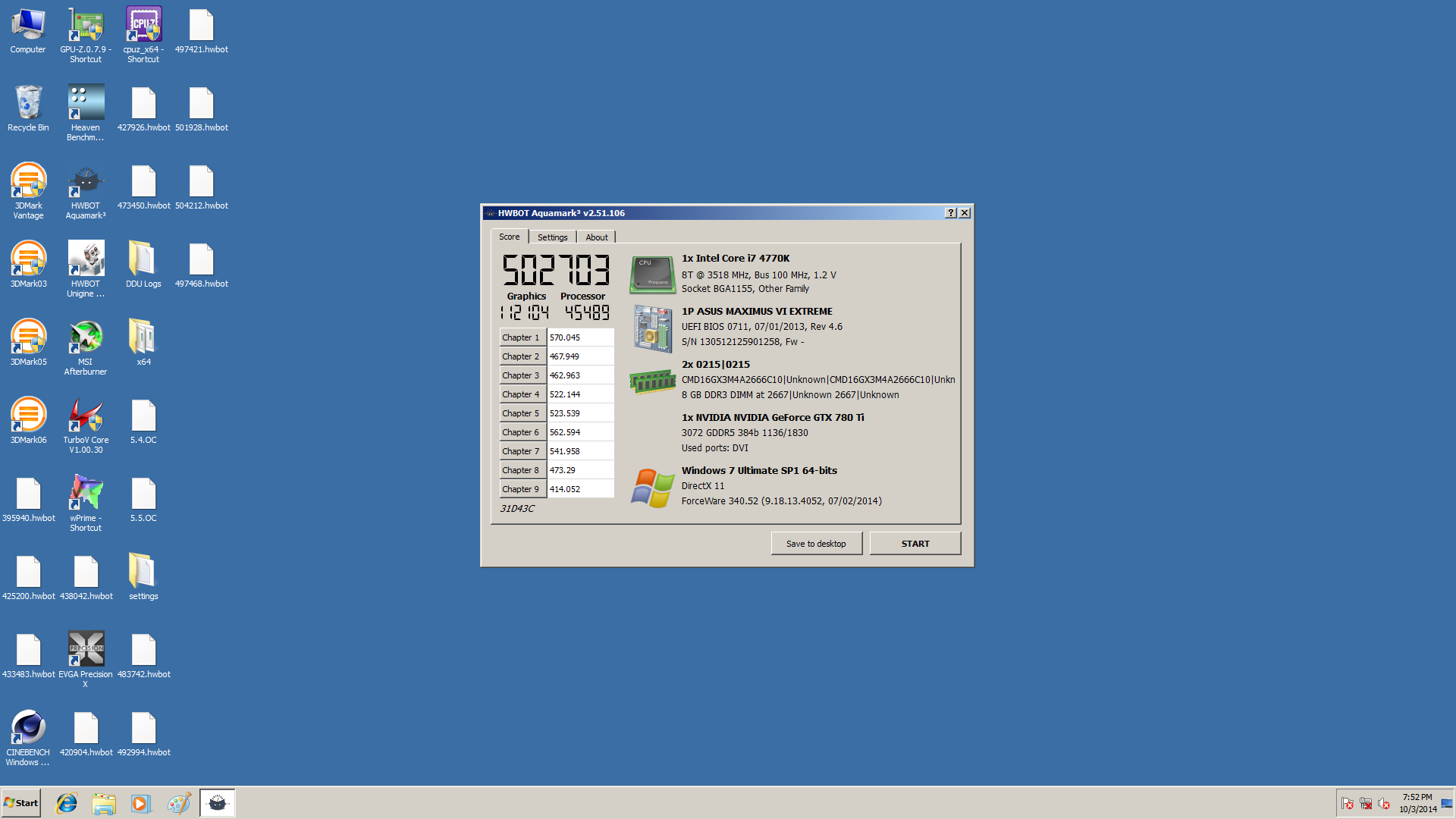This screenshot has height=819, width=1456.
Task: Click the Chapter 9 label button
Action: pyautogui.click(x=522, y=489)
